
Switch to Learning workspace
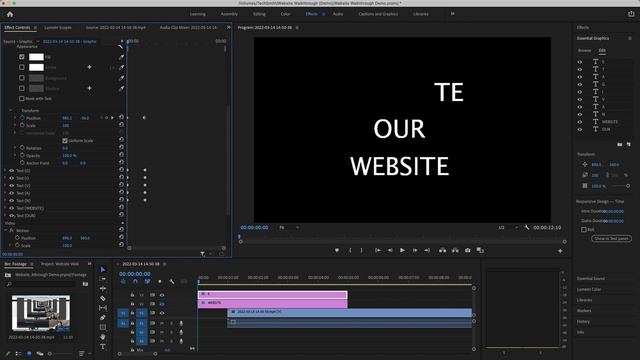coord(198,14)
